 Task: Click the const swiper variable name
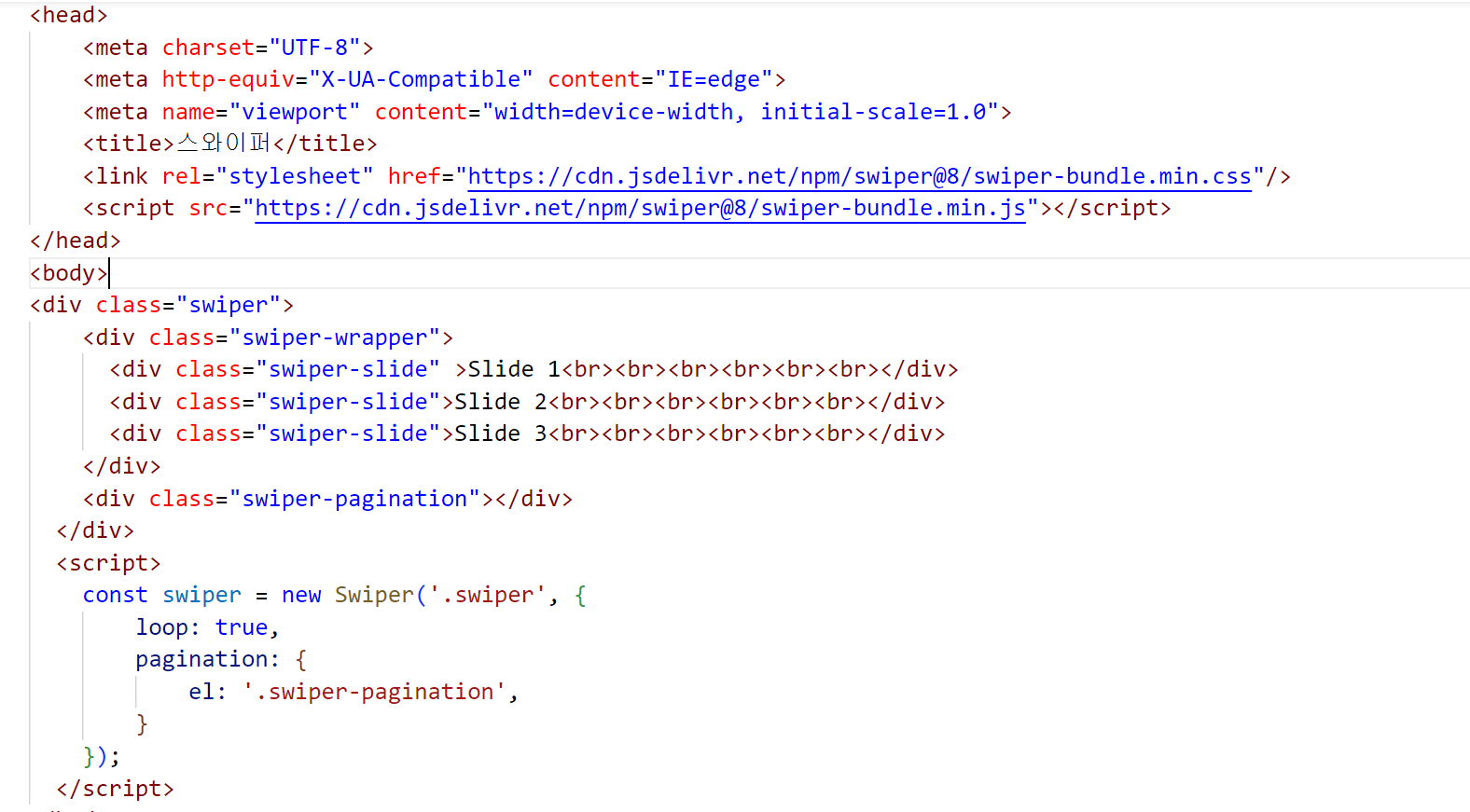[201, 595]
